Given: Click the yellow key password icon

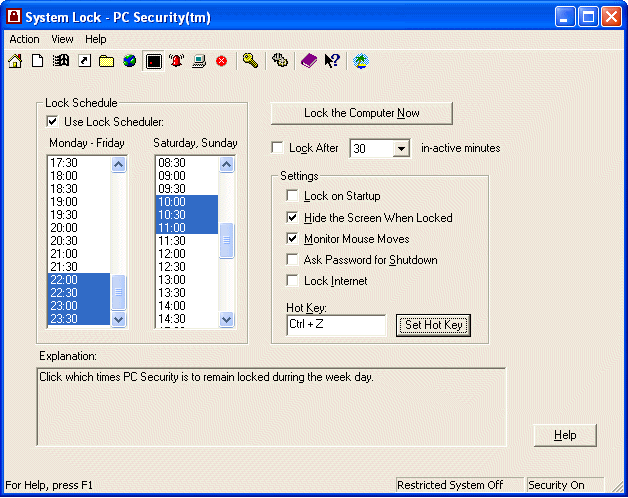Looking at the screenshot, I should point(250,61).
